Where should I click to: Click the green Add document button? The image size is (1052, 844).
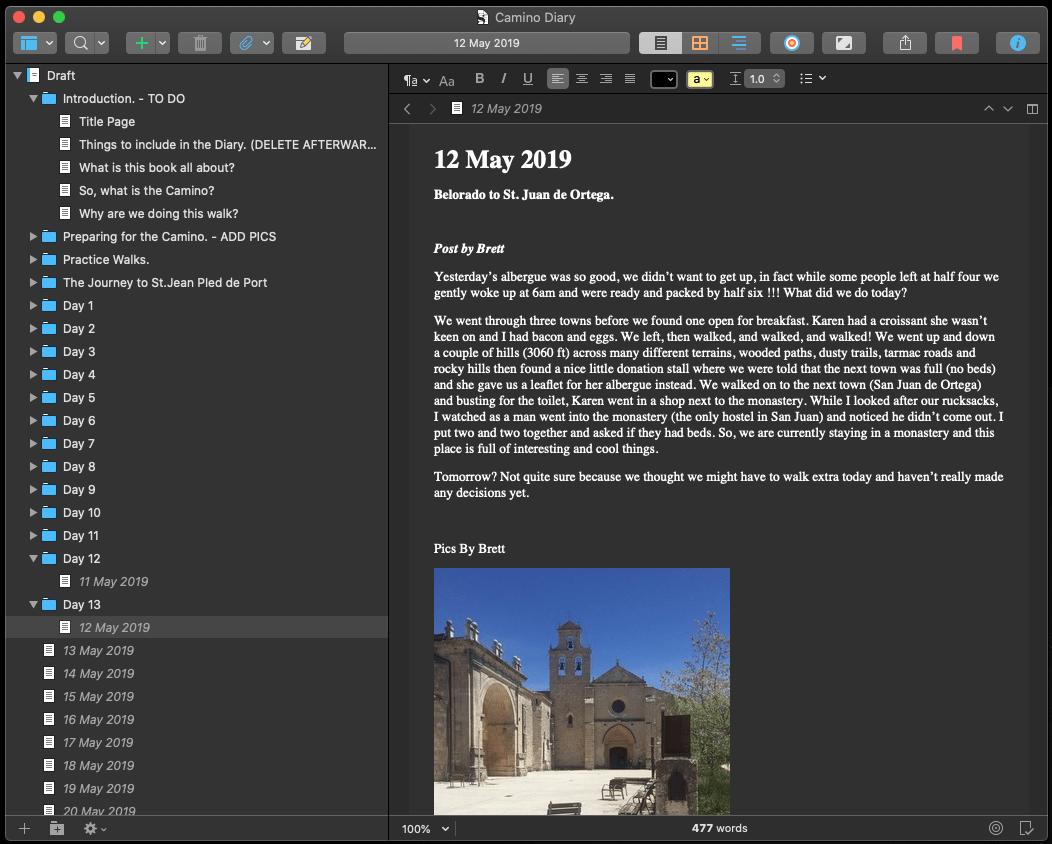[142, 43]
